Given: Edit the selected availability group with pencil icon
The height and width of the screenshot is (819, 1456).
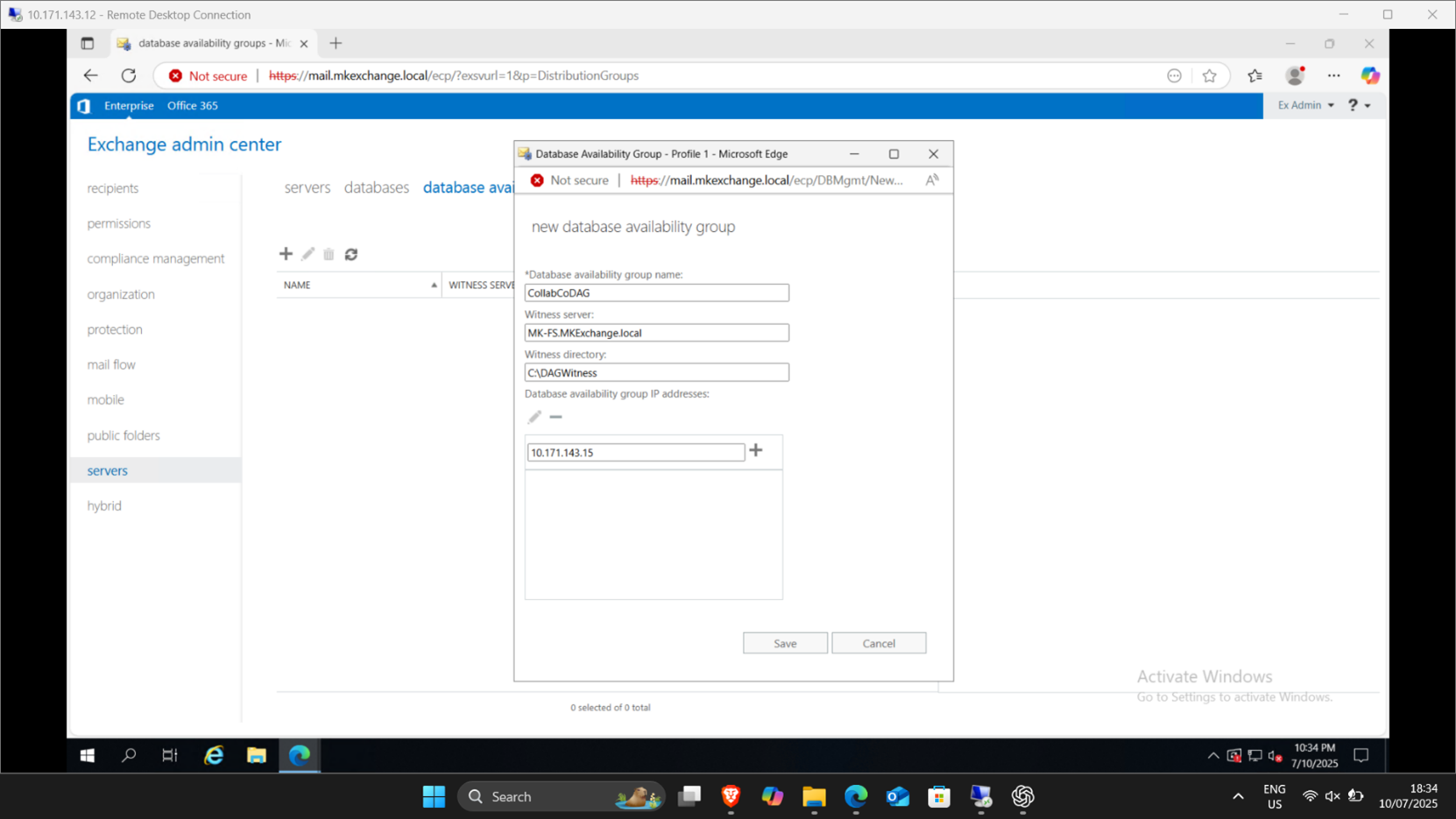Looking at the screenshot, I should pyautogui.click(x=307, y=254).
